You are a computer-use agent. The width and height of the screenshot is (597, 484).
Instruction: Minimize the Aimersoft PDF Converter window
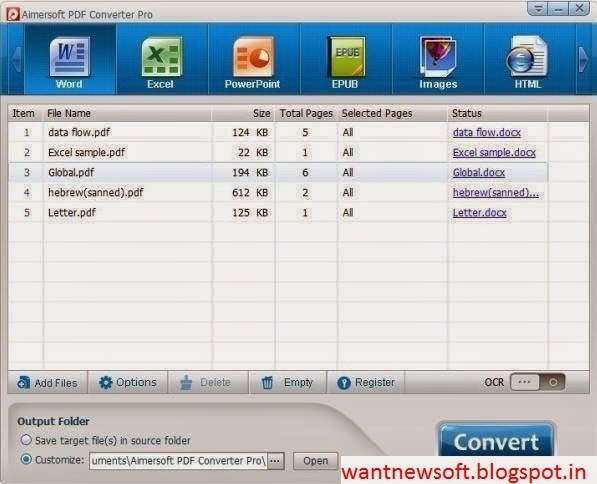click(x=558, y=8)
